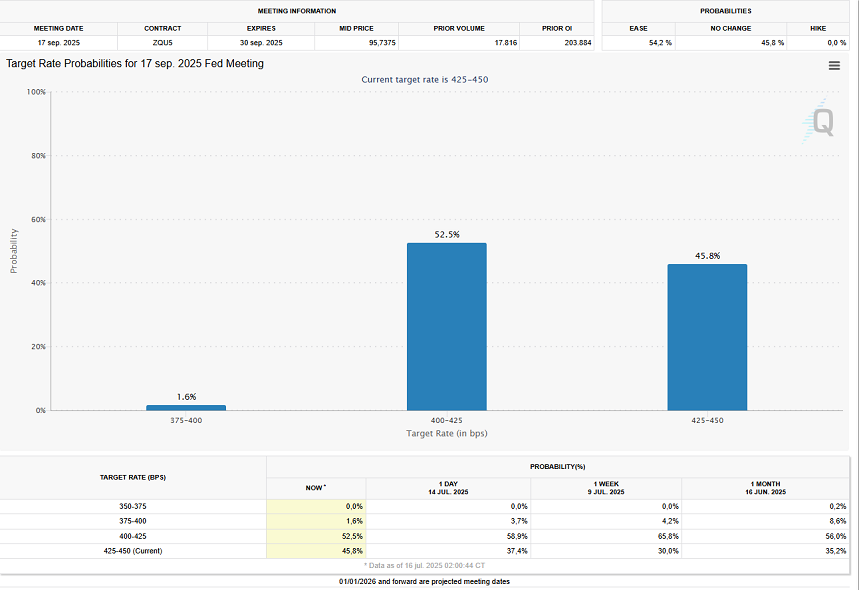Click 1 month value '8,6%'

(838, 522)
